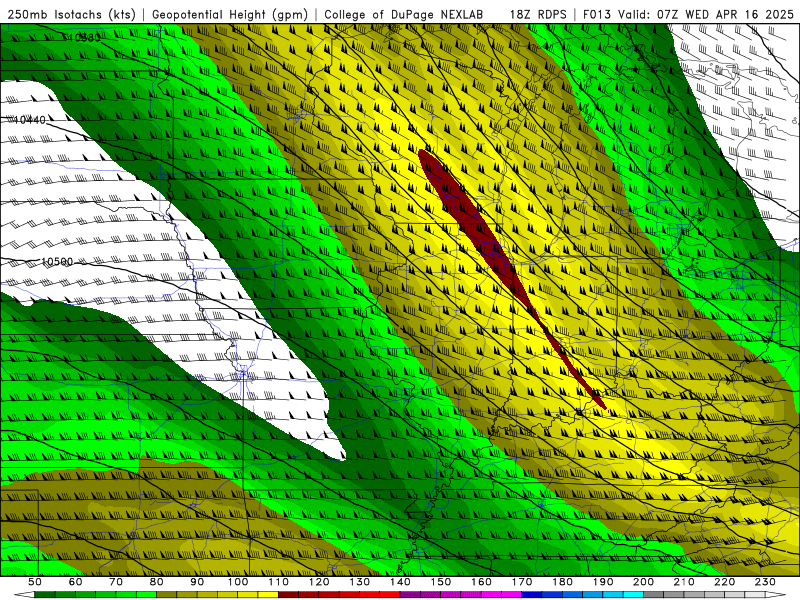The height and width of the screenshot is (600, 800).
Task: Click the 60 label on the color bar
Action: (x=75, y=582)
